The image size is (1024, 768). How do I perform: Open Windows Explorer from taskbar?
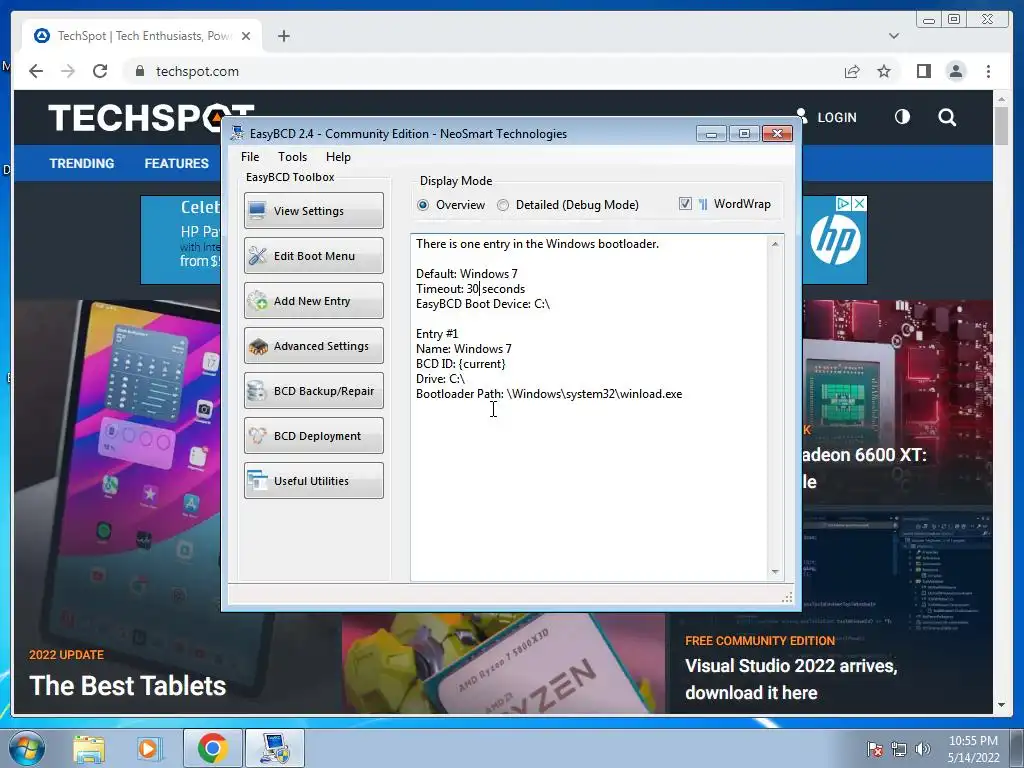(89, 749)
